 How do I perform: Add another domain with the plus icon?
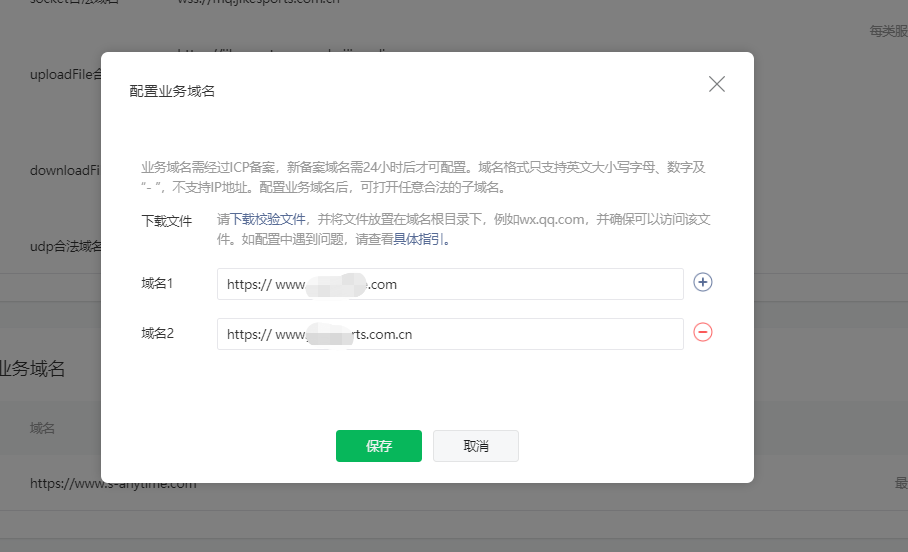702,283
